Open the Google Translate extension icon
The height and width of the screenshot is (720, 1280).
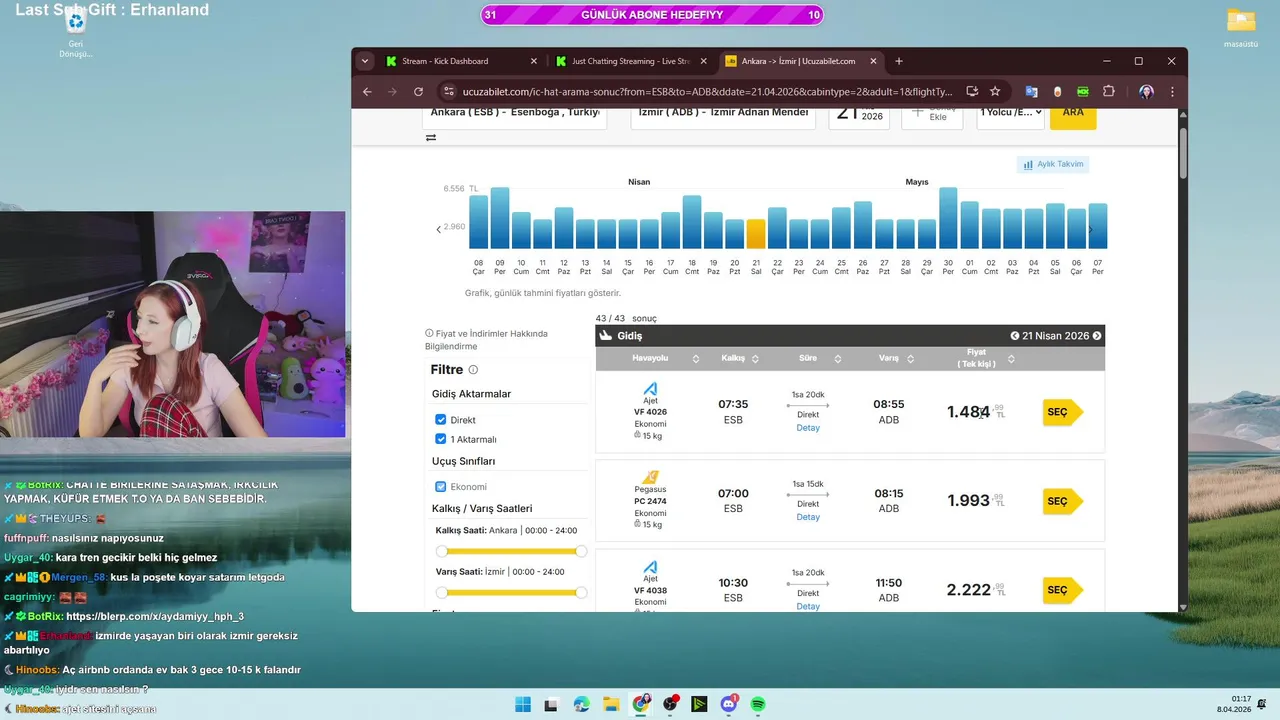(1031, 91)
